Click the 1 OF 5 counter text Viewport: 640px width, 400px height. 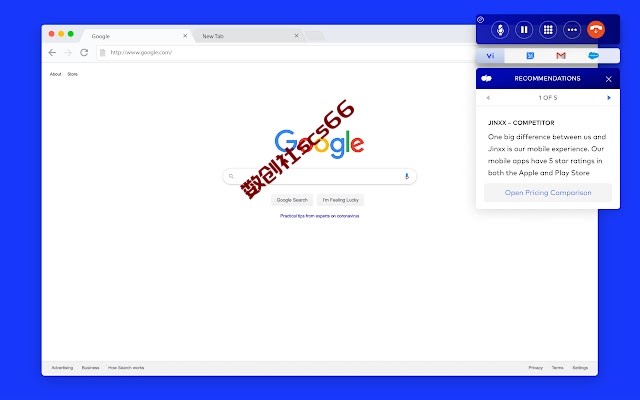point(548,98)
